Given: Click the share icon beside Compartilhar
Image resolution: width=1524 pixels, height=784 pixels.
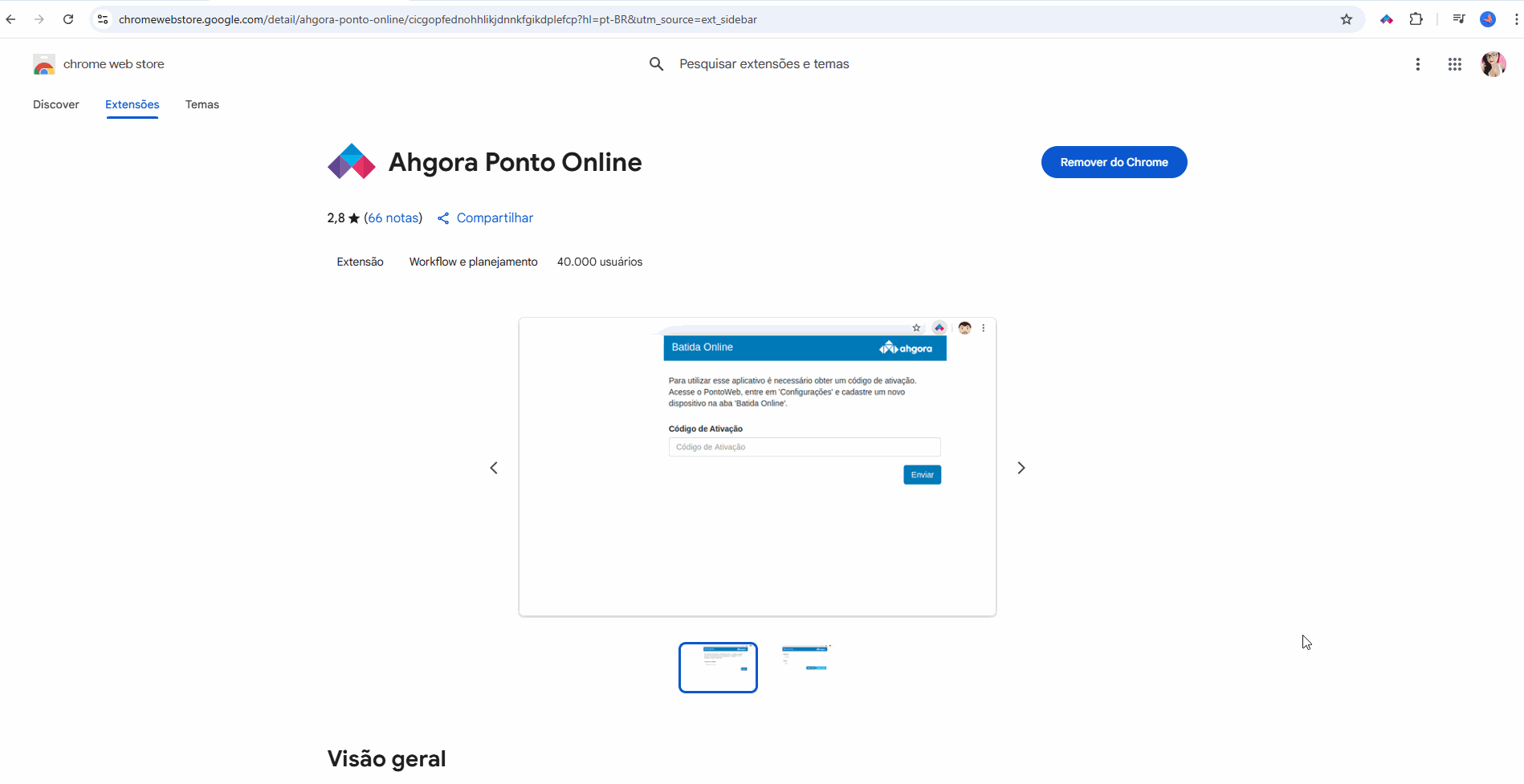Looking at the screenshot, I should (443, 218).
